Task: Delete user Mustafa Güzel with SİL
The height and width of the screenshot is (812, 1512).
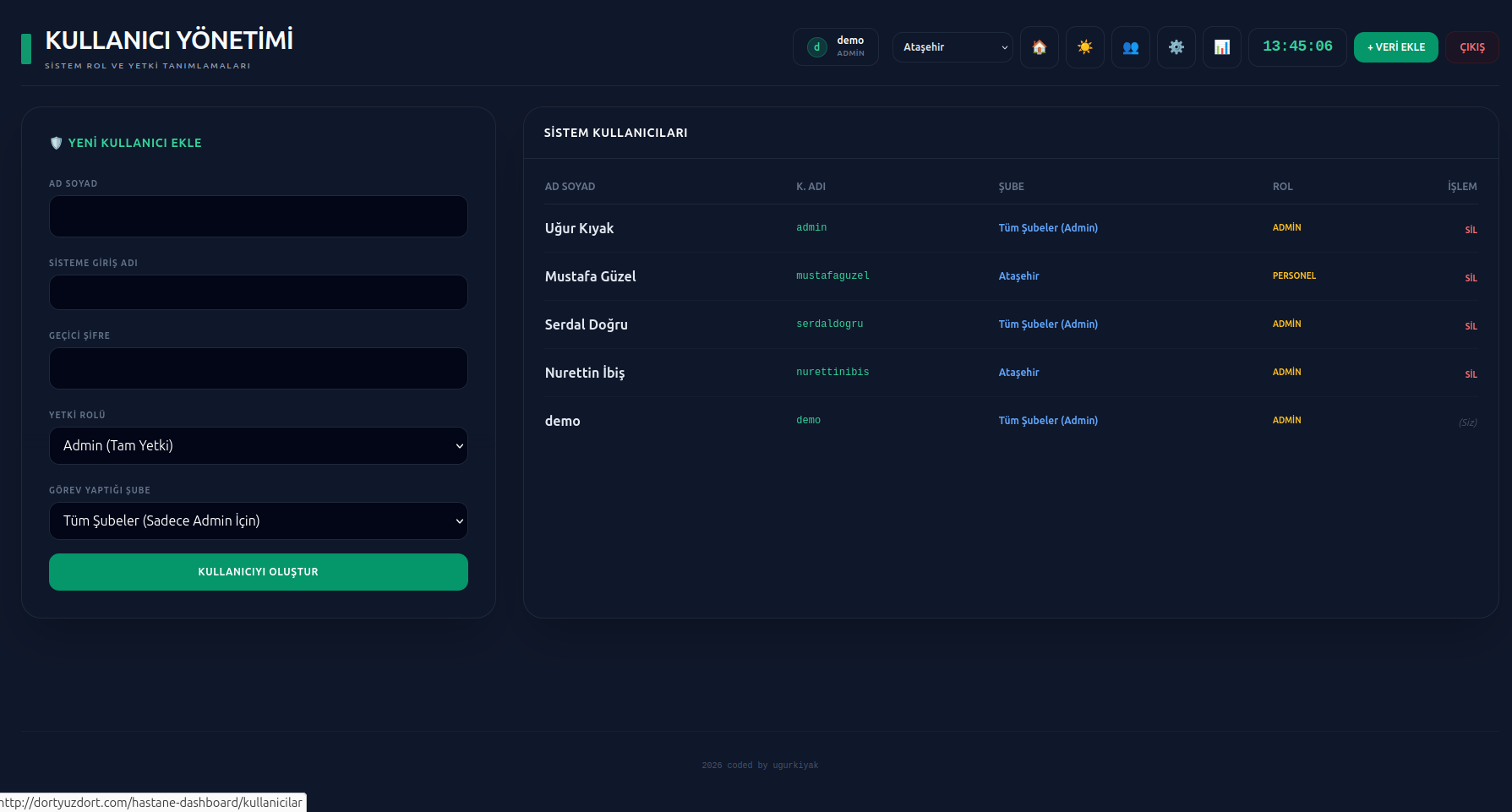Action: pos(1471,278)
